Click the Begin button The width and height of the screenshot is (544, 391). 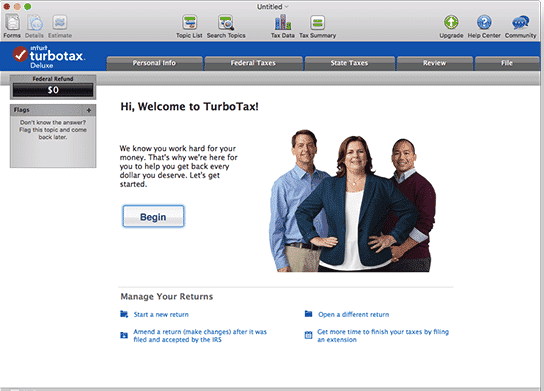tap(153, 217)
